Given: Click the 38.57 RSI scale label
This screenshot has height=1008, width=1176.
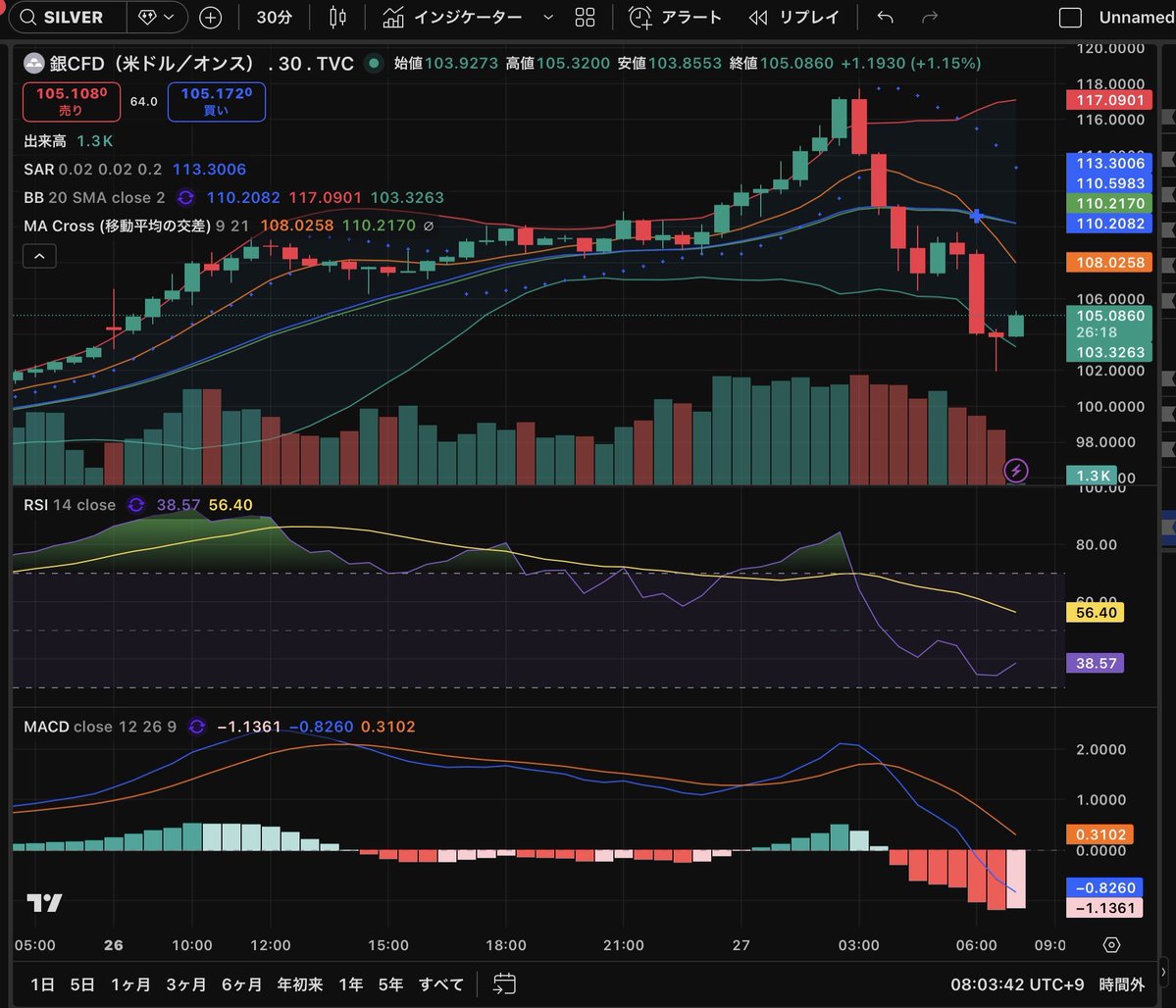Looking at the screenshot, I should (1095, 663).
